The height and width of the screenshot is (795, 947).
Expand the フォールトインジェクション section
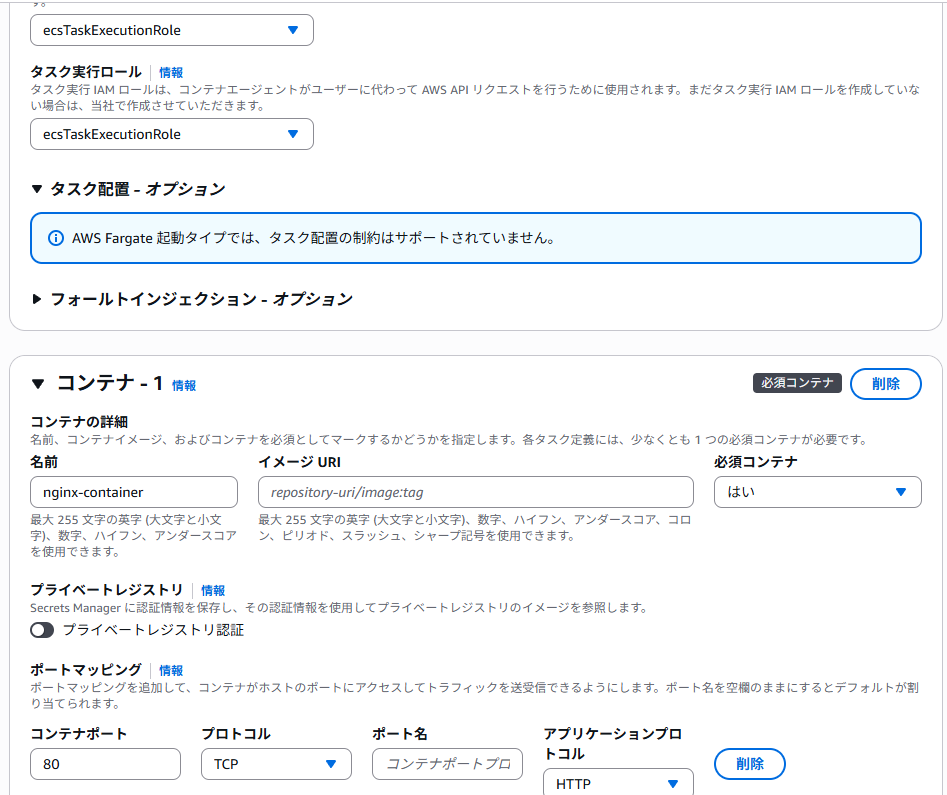pos(38,299)
